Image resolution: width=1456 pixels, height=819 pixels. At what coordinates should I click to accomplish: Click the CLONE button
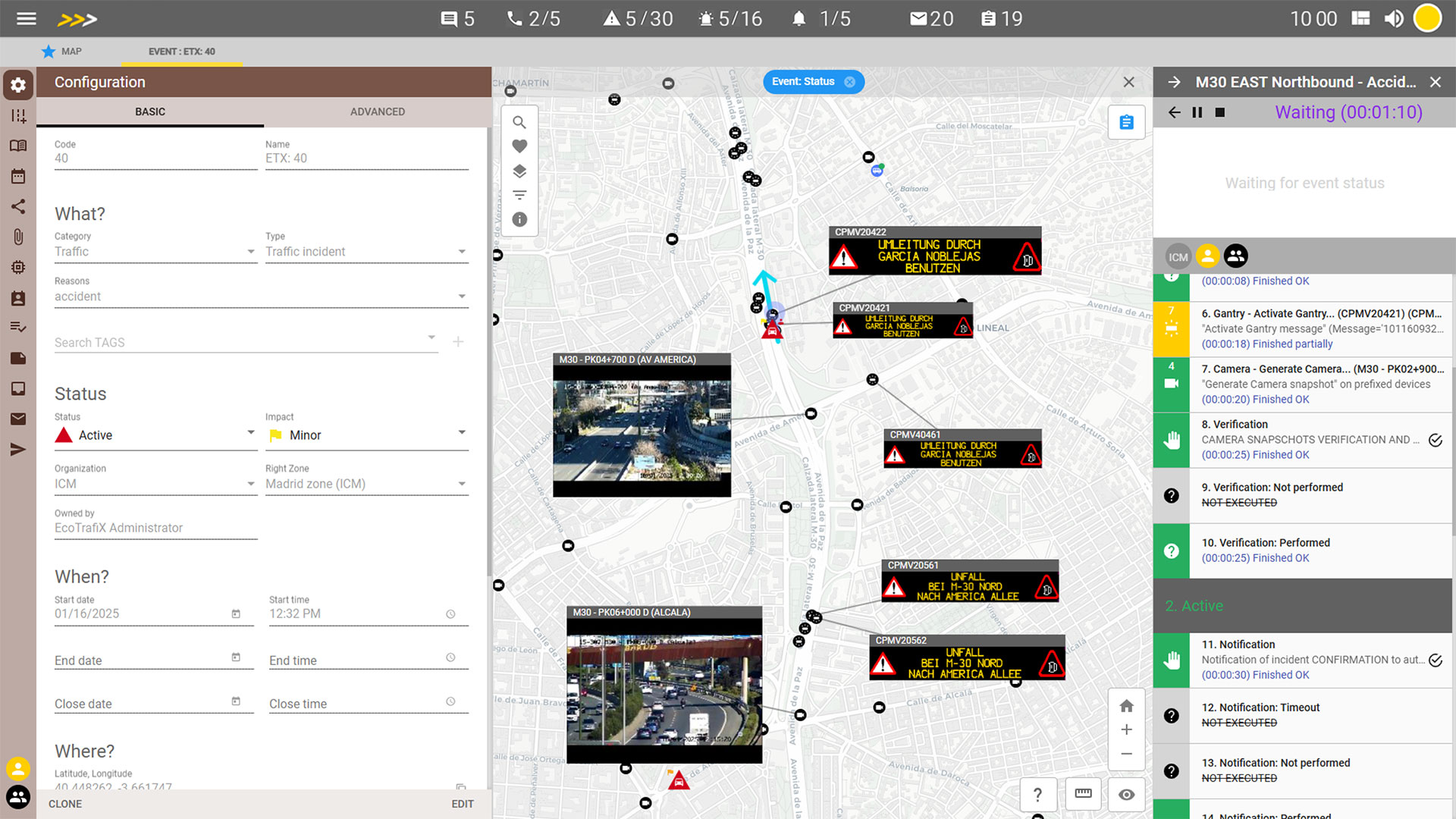pyautogui.click(x=65, y=804)
